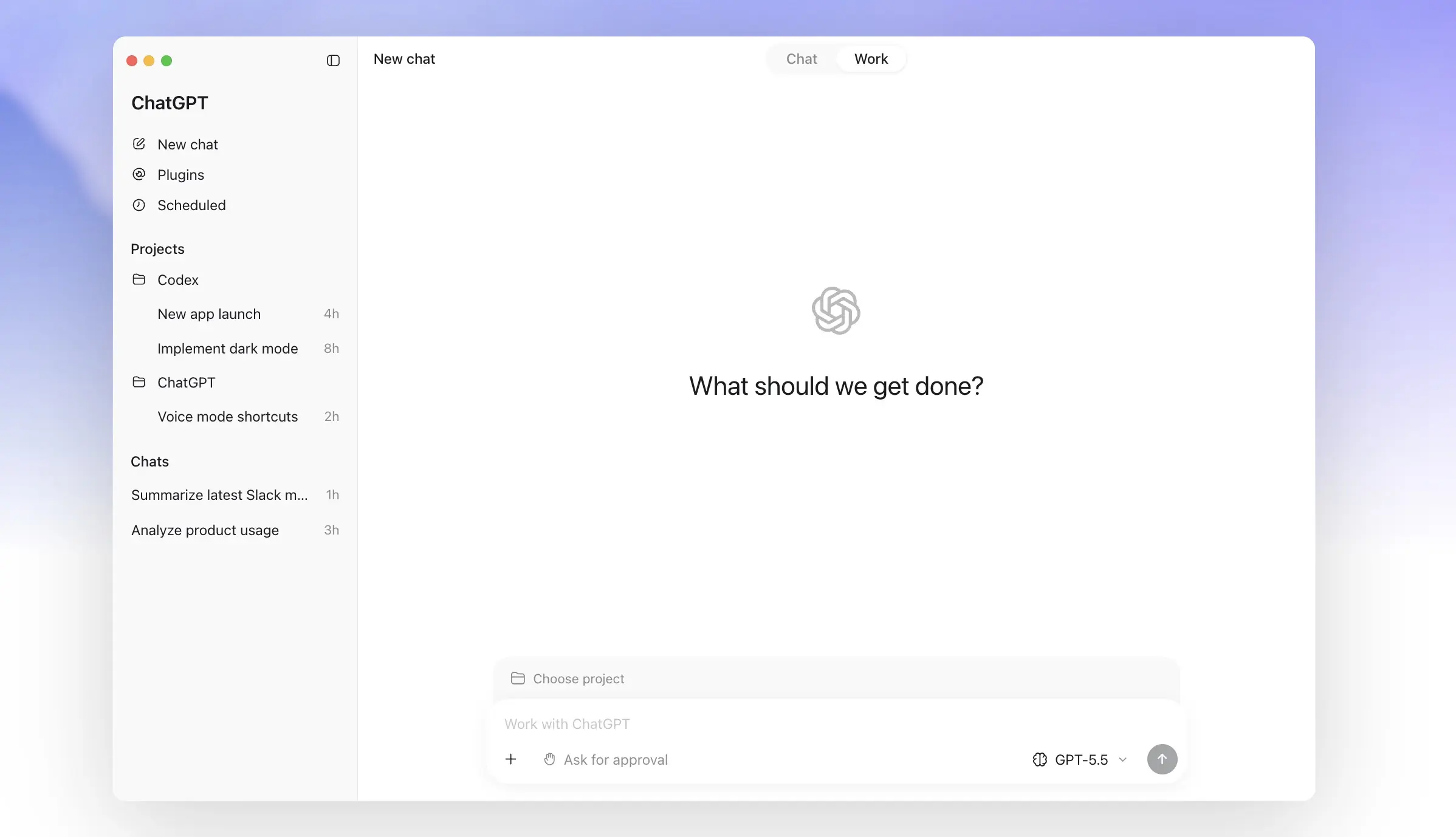The image size is (1456, 837).
Task: Click the hand icon for approval
Action: click(549, 759)
